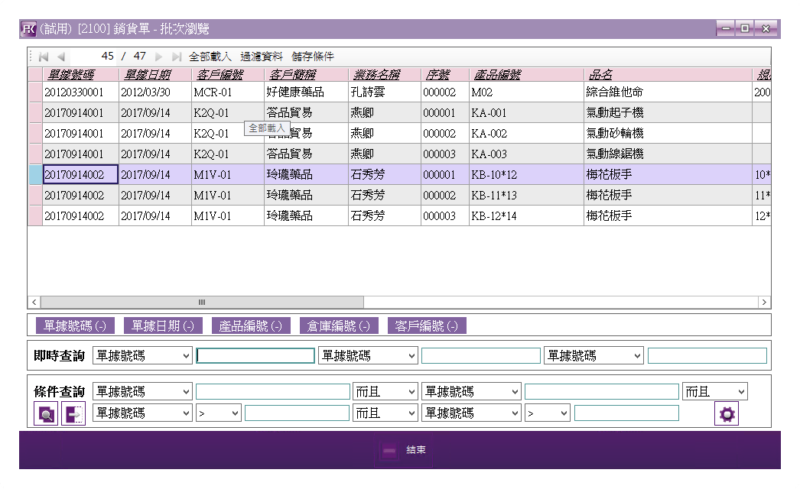Sort by 序號 column header
The image size is (800, 489).
[x=445, y=75]
